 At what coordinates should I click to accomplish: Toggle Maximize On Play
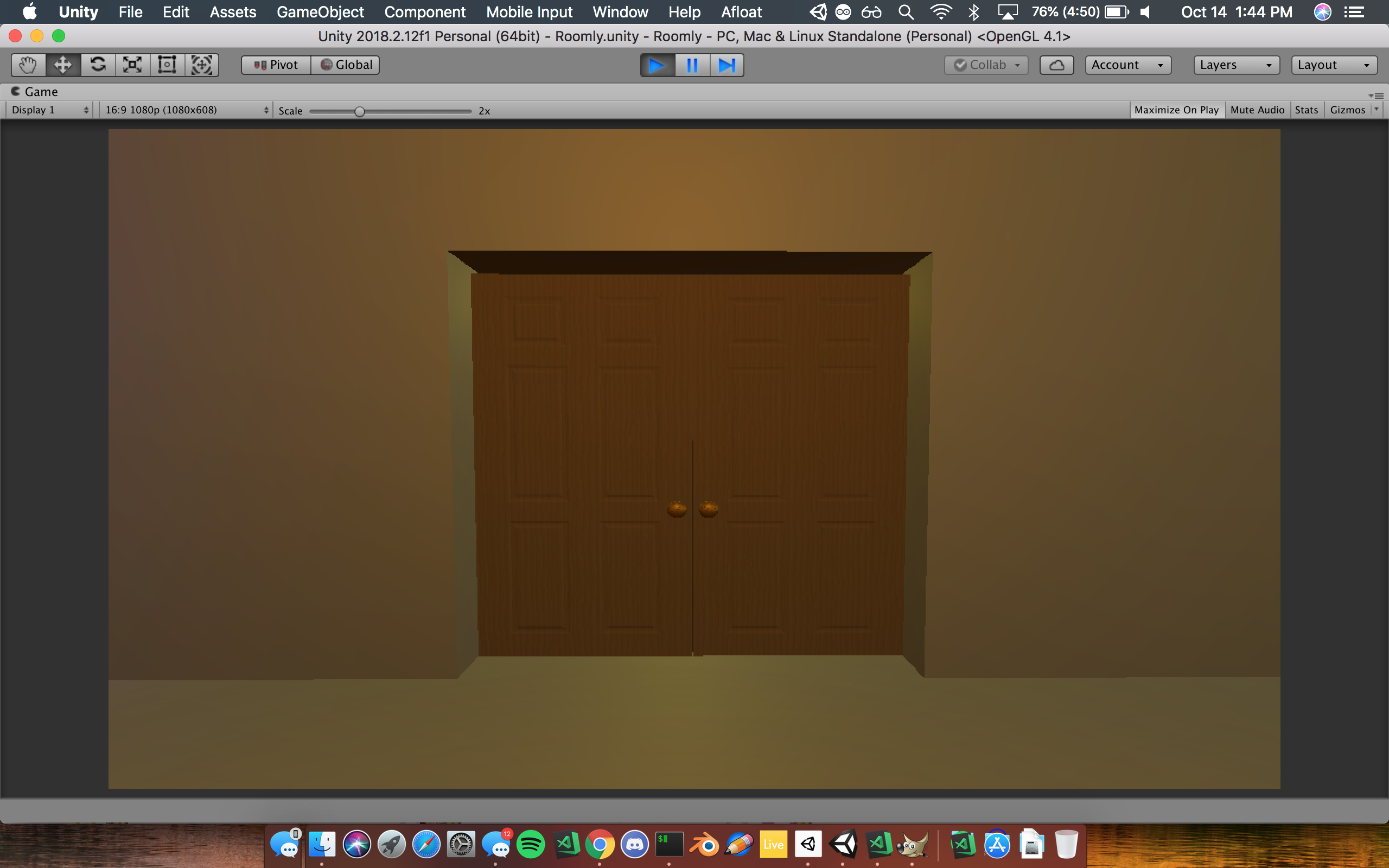click(1176, 110)
